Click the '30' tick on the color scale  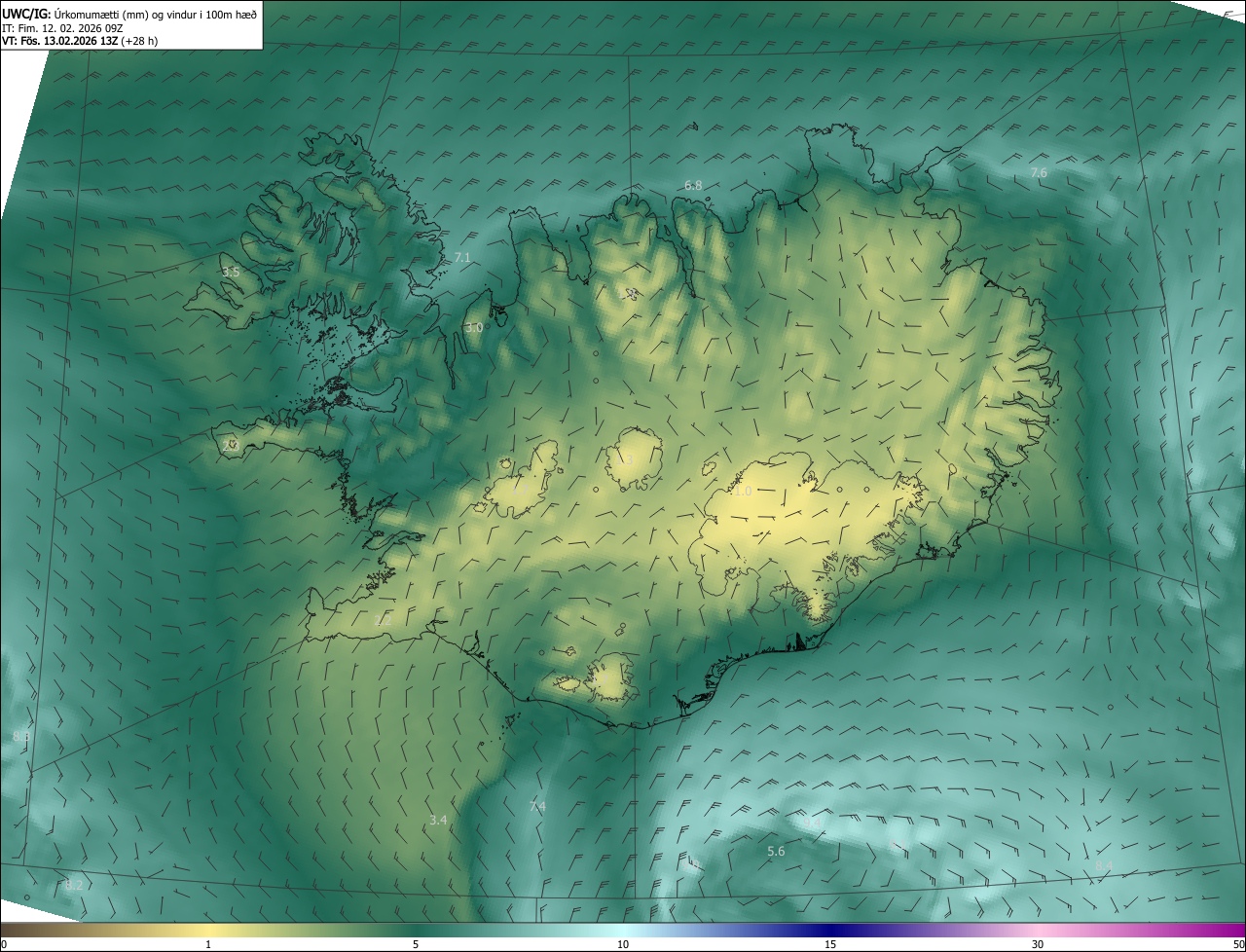point(1038,944)
